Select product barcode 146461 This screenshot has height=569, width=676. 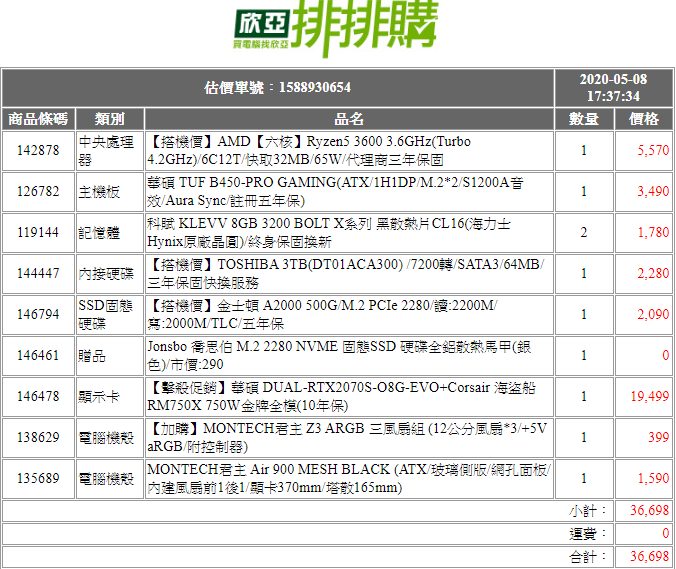click(38, 356)
